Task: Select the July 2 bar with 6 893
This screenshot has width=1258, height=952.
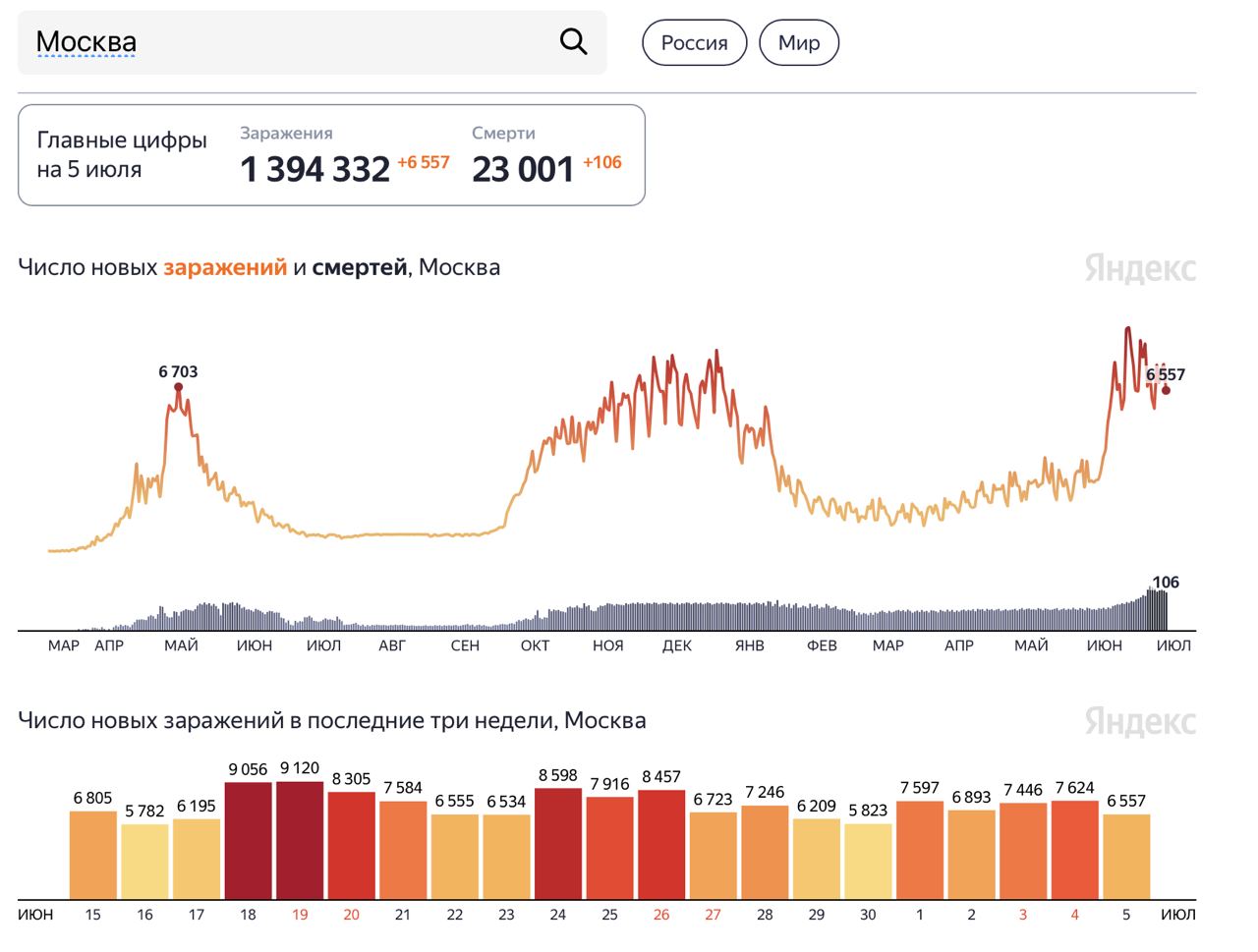Action: (971, 854)
